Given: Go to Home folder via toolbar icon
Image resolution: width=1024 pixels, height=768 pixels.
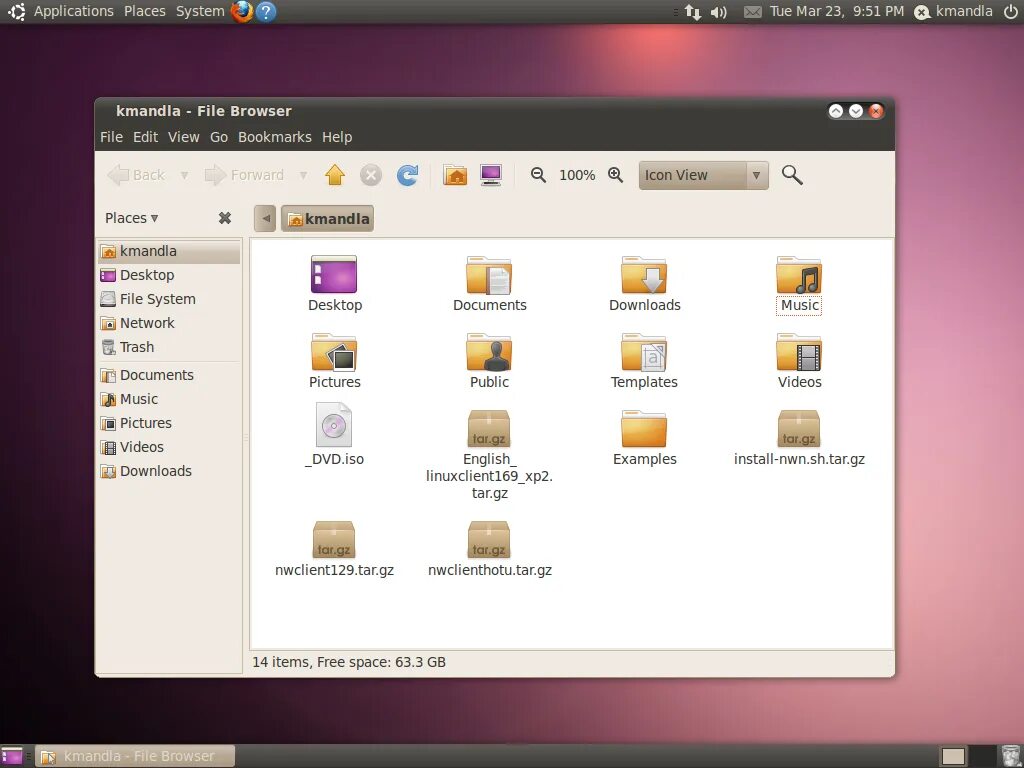Looking at the screenshot, I should (455, 175).
